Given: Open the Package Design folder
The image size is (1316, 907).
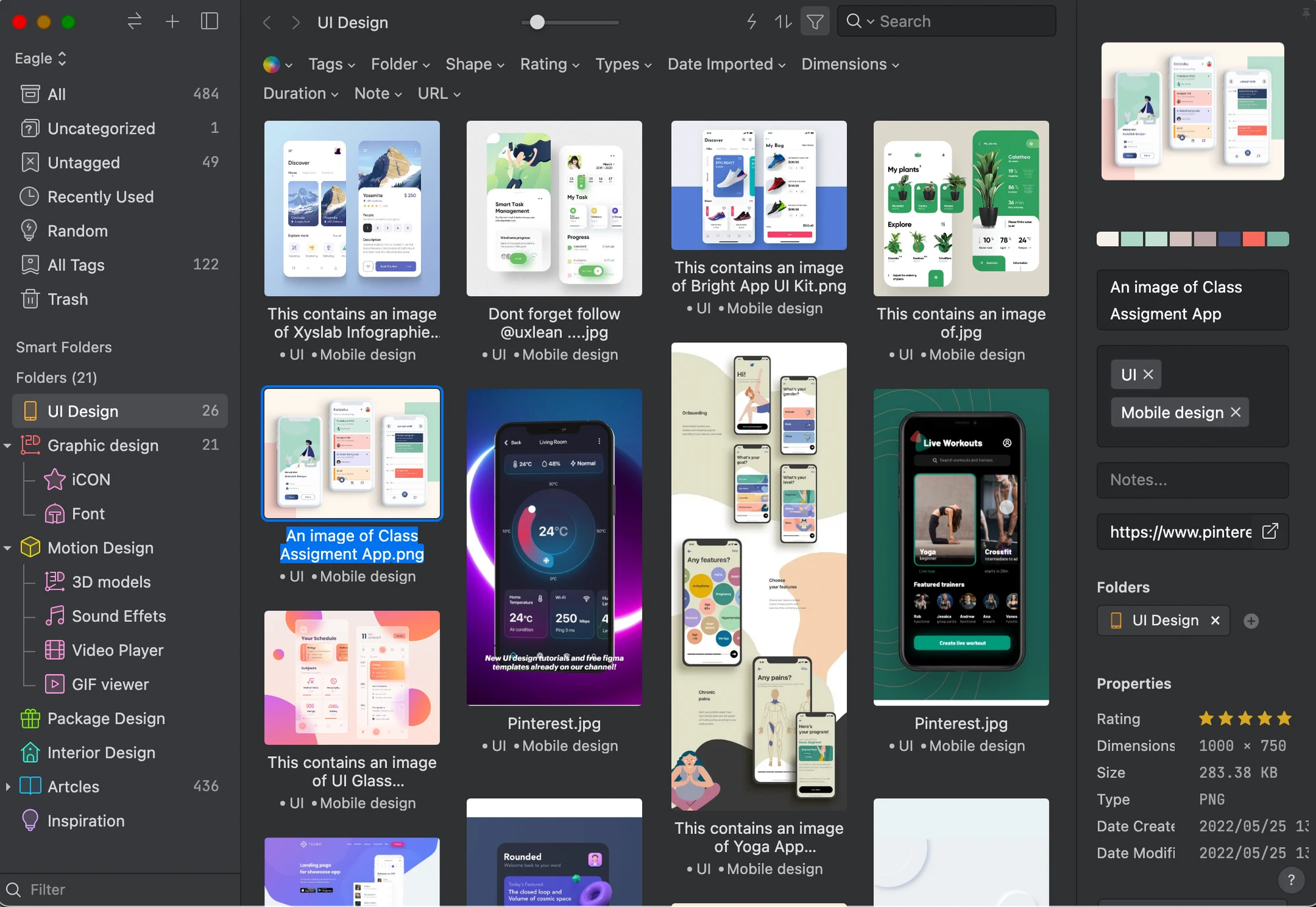Looking at the screenshot, I should (106, 718).
